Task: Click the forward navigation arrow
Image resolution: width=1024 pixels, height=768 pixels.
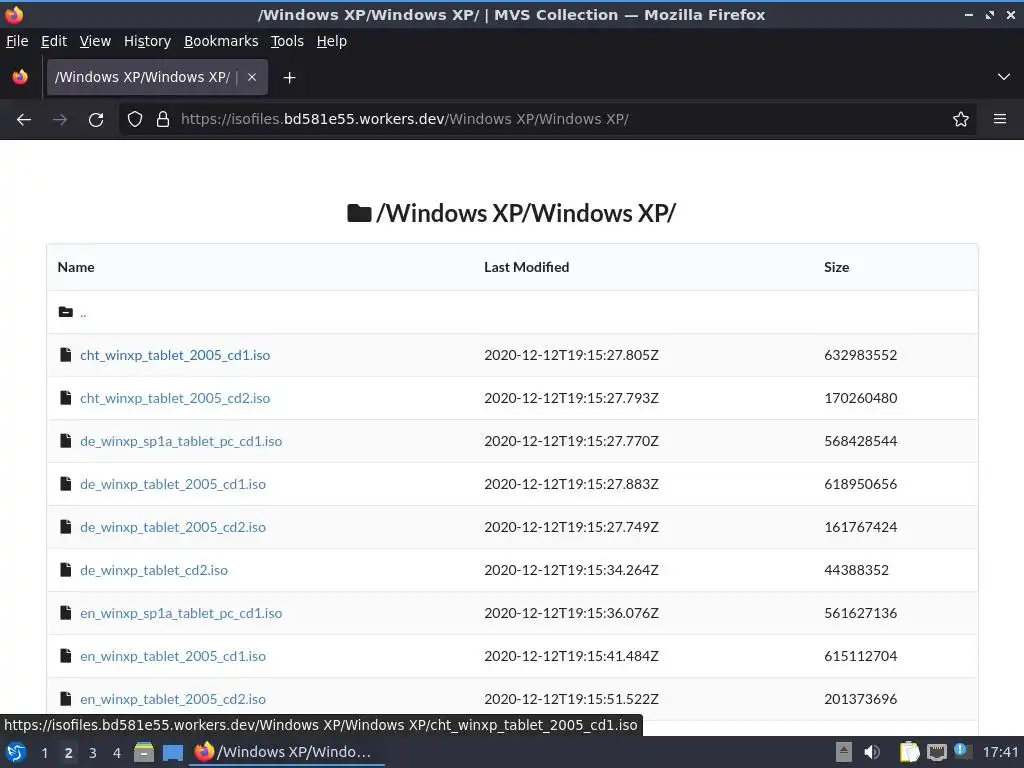Action: coord(60,120)
